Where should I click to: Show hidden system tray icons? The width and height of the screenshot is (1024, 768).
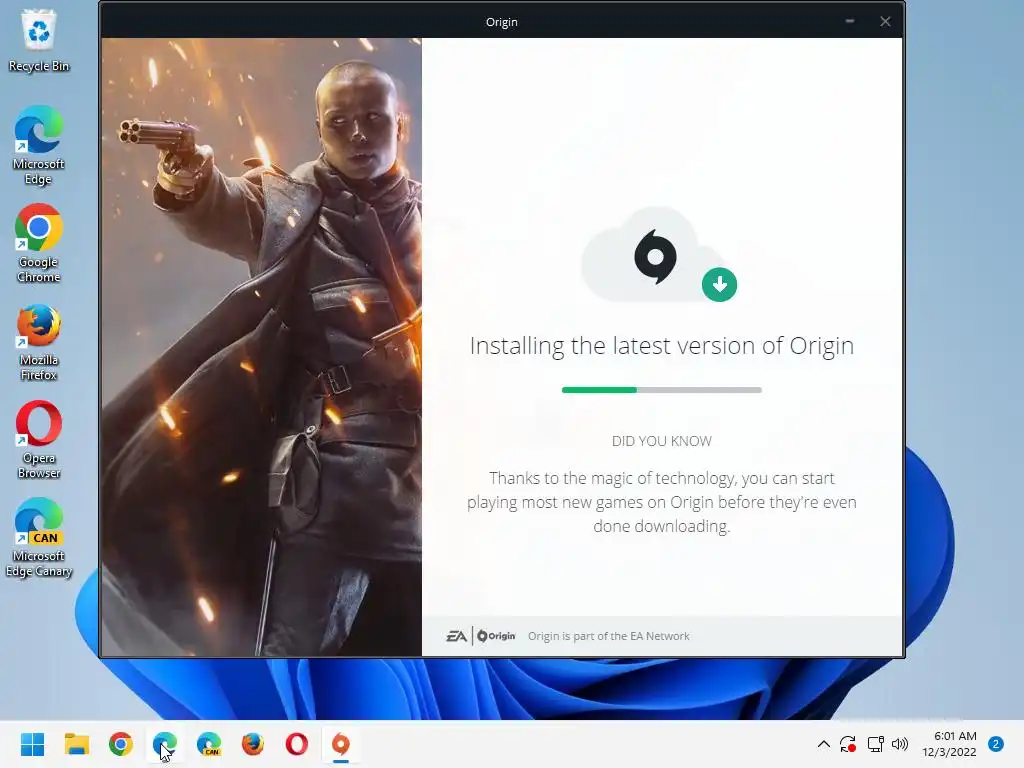(824, 744)
